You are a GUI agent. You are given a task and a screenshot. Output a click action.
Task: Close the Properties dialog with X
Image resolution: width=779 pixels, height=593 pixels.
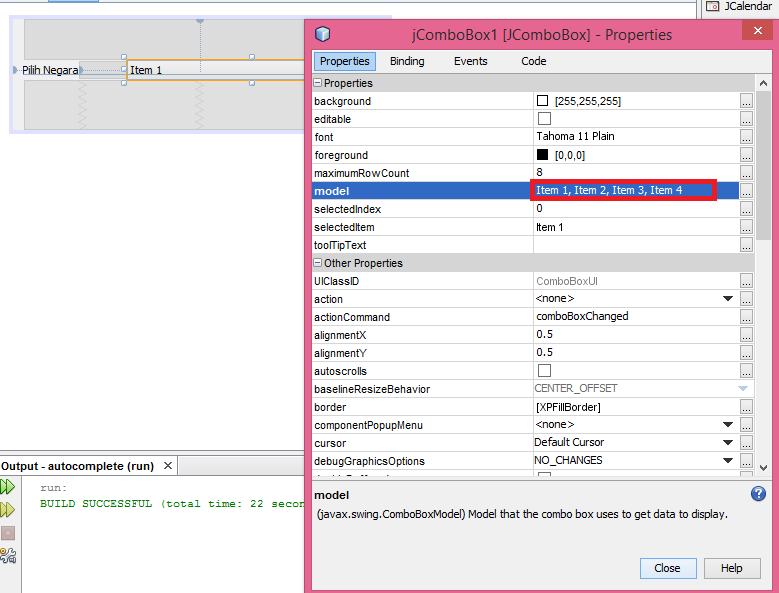pyautogui.click(x=757, y=31)
